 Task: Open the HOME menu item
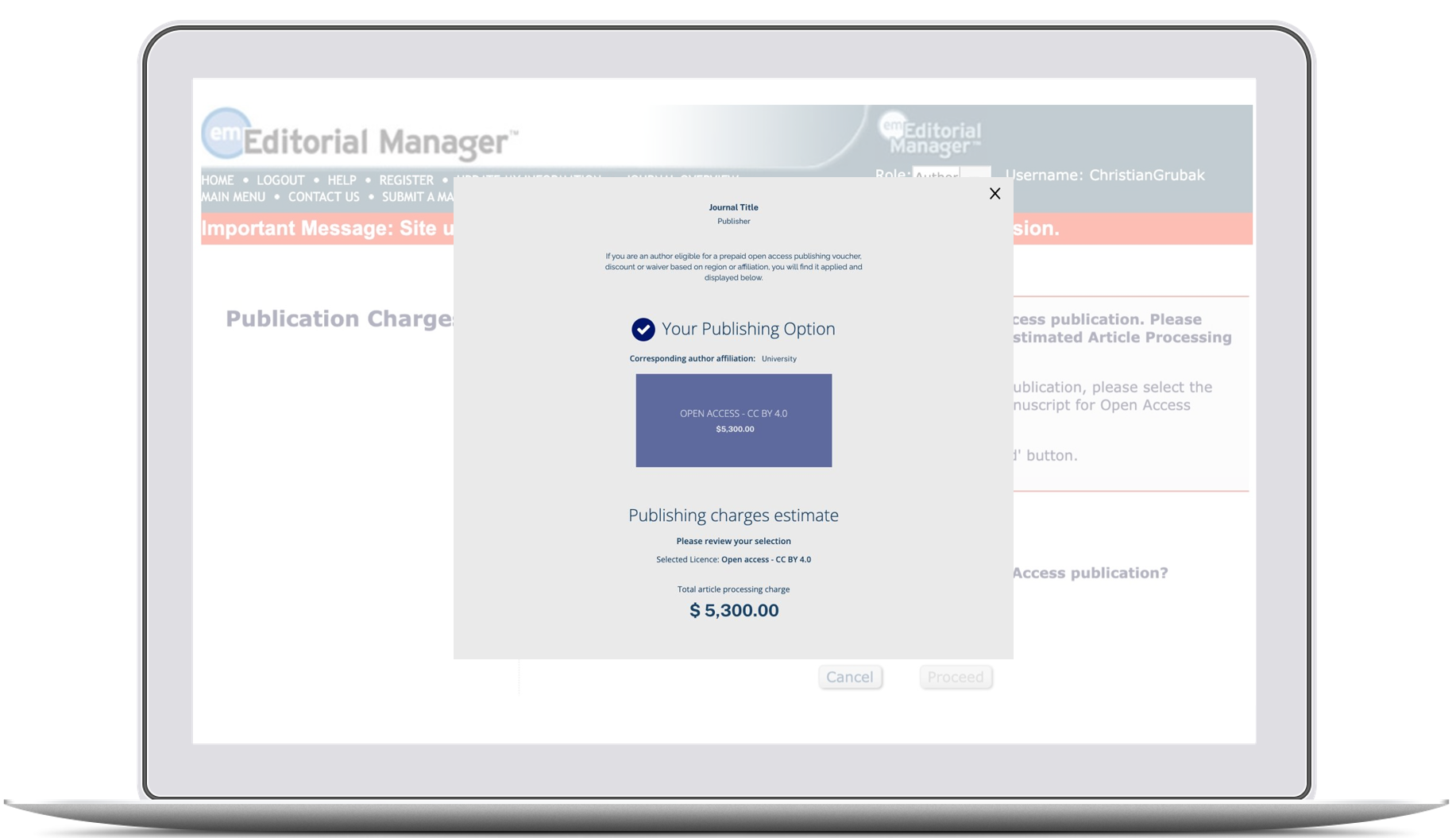[x=218, y=180]
